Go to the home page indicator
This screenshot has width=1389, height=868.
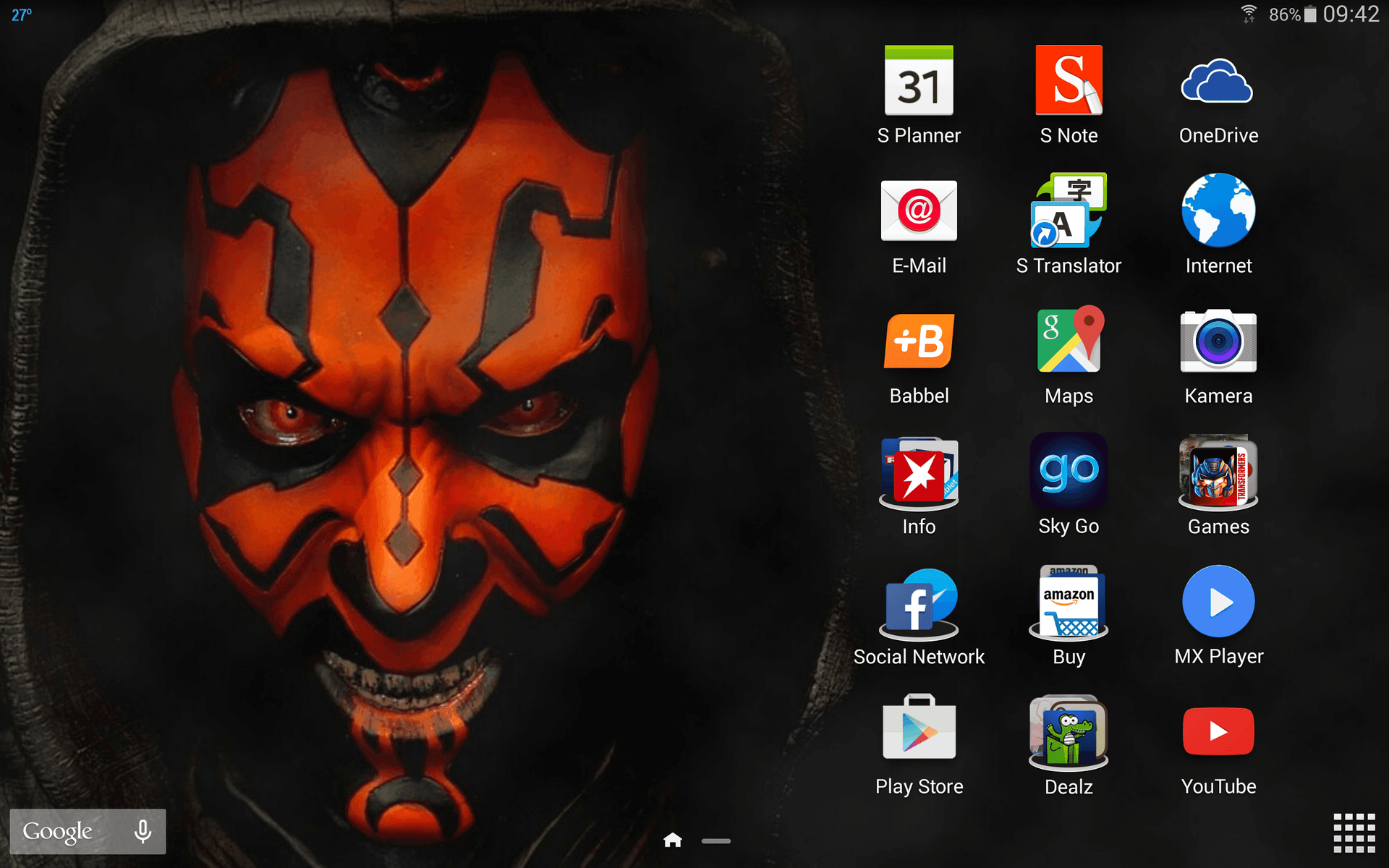pyautogui.click(x=673, y=840)
